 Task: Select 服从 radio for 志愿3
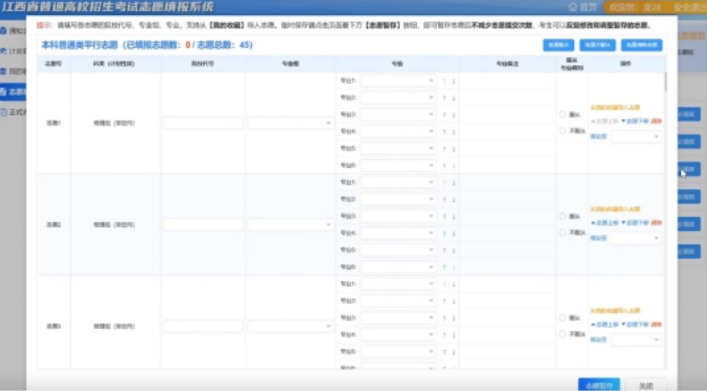tap(563, 317)
